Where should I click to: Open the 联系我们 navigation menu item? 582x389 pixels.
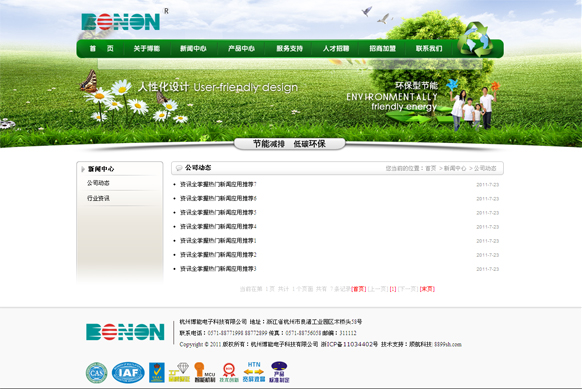click(429, 49)
